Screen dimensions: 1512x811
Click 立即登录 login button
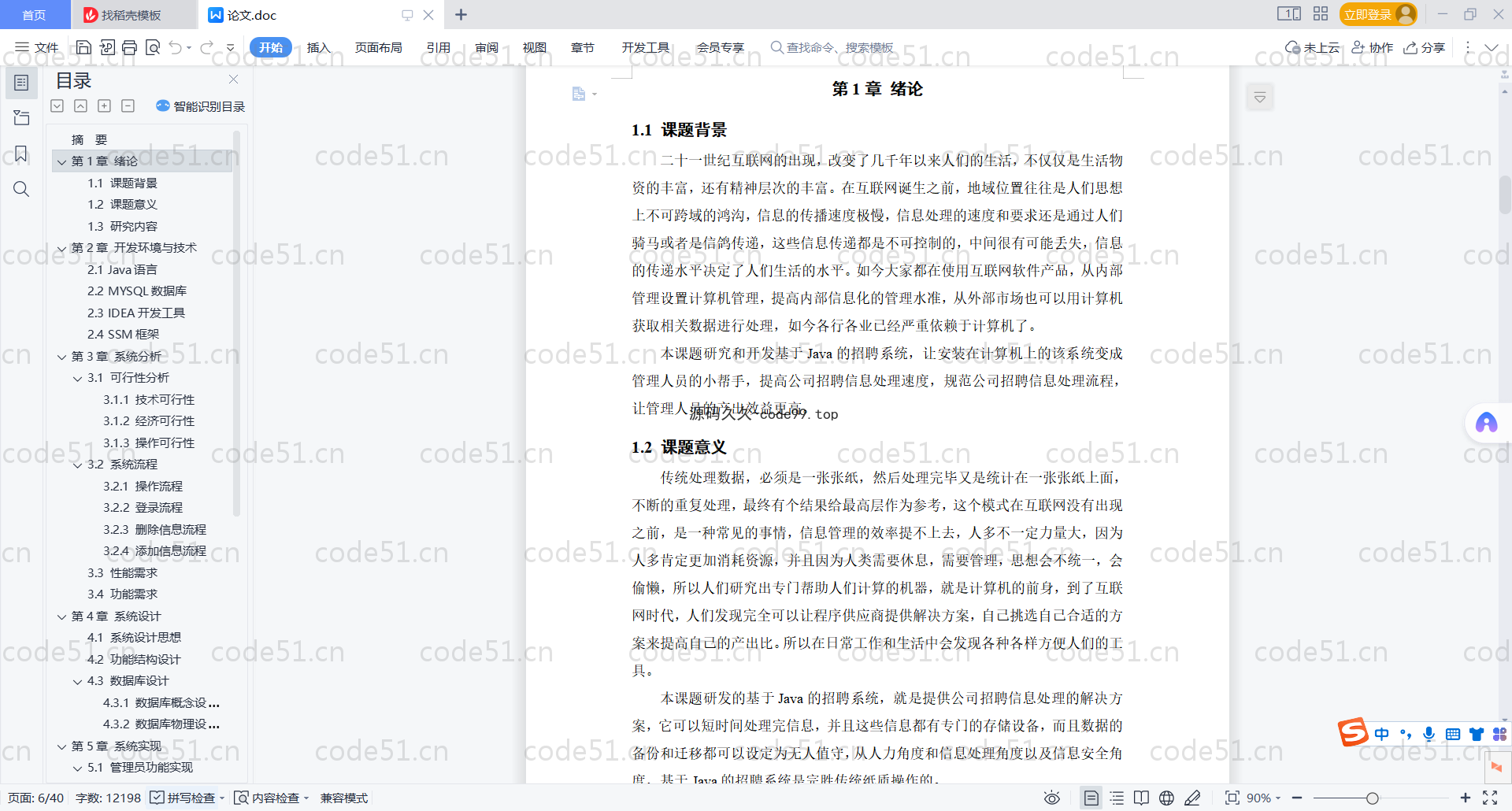(1378, 14)
